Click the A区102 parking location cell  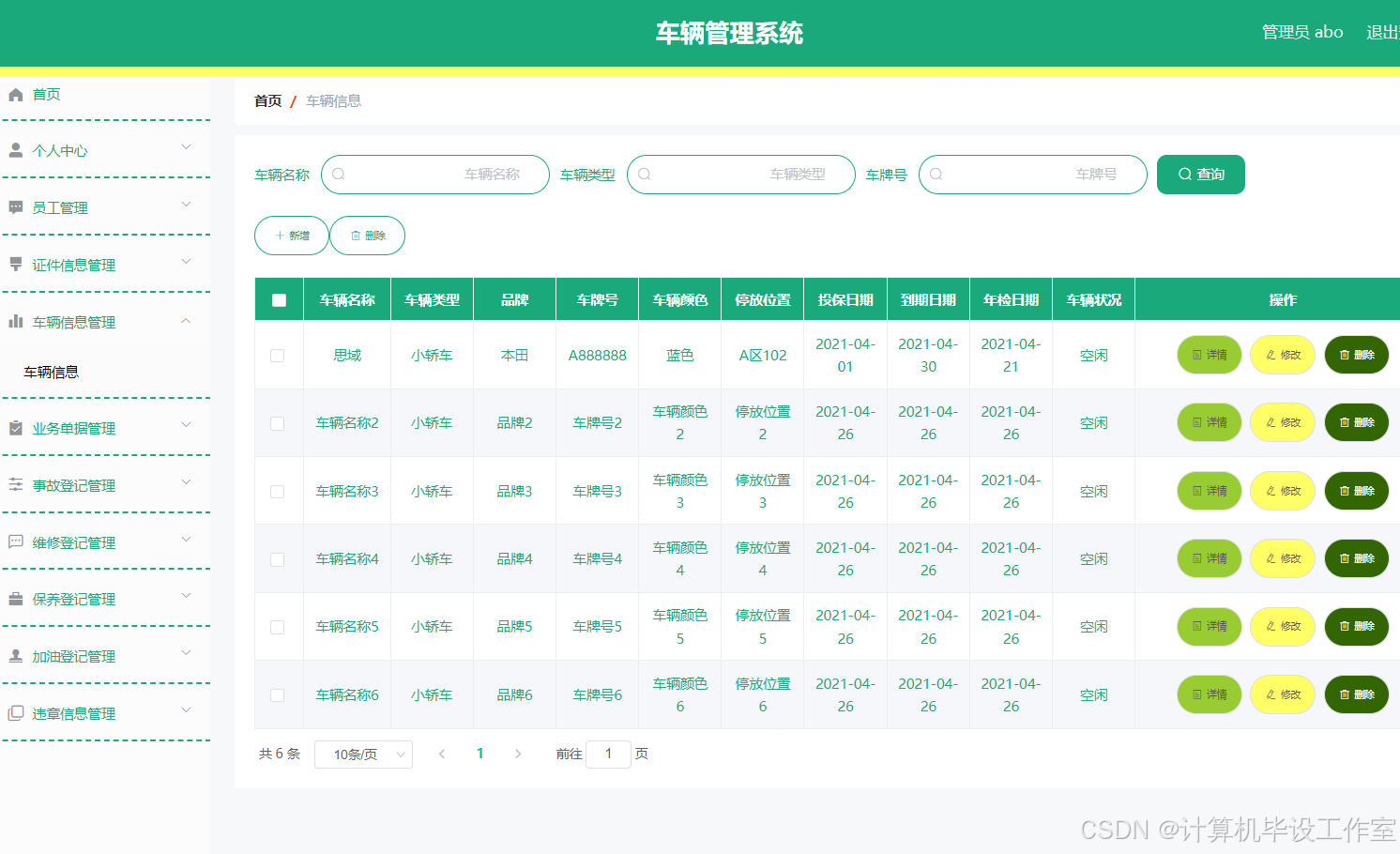coord(763,356)
